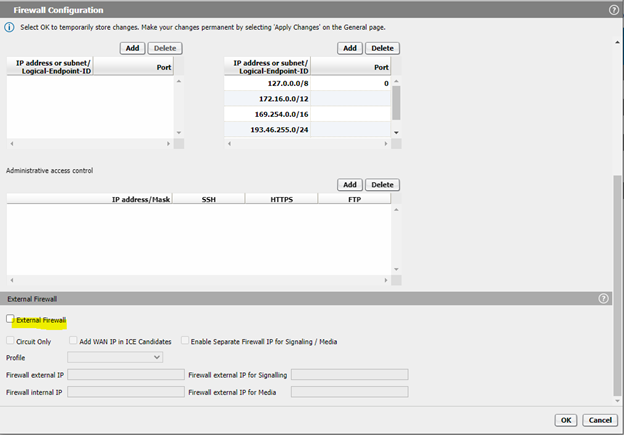
Task: Select the 172.16.0.0/12 entry
Action: click(307, 99)
